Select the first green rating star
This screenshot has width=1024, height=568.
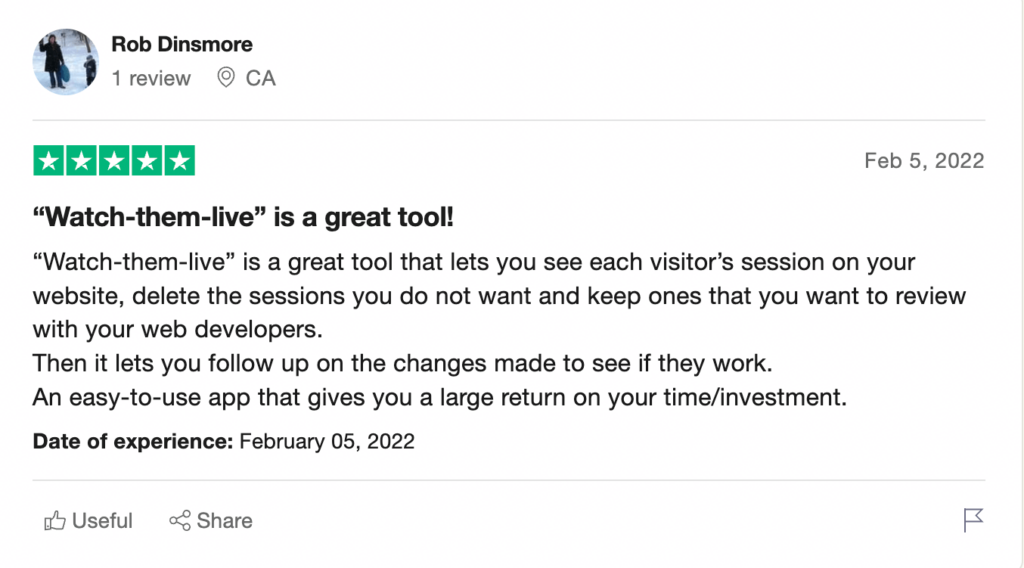(48, 161)
